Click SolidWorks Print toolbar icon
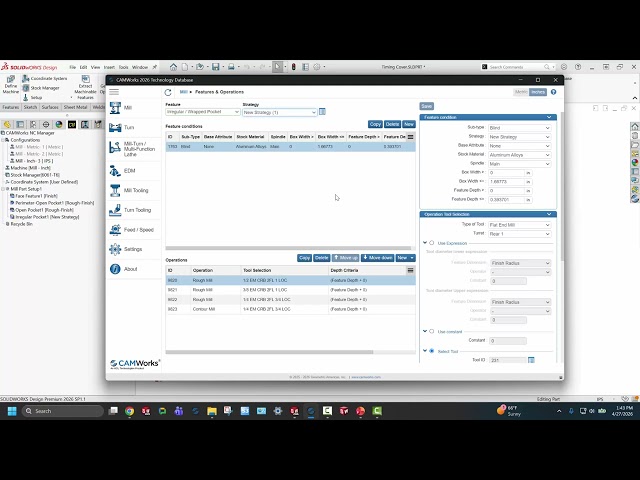The width and height of the screenshot is (640, 480). point(231,67)
